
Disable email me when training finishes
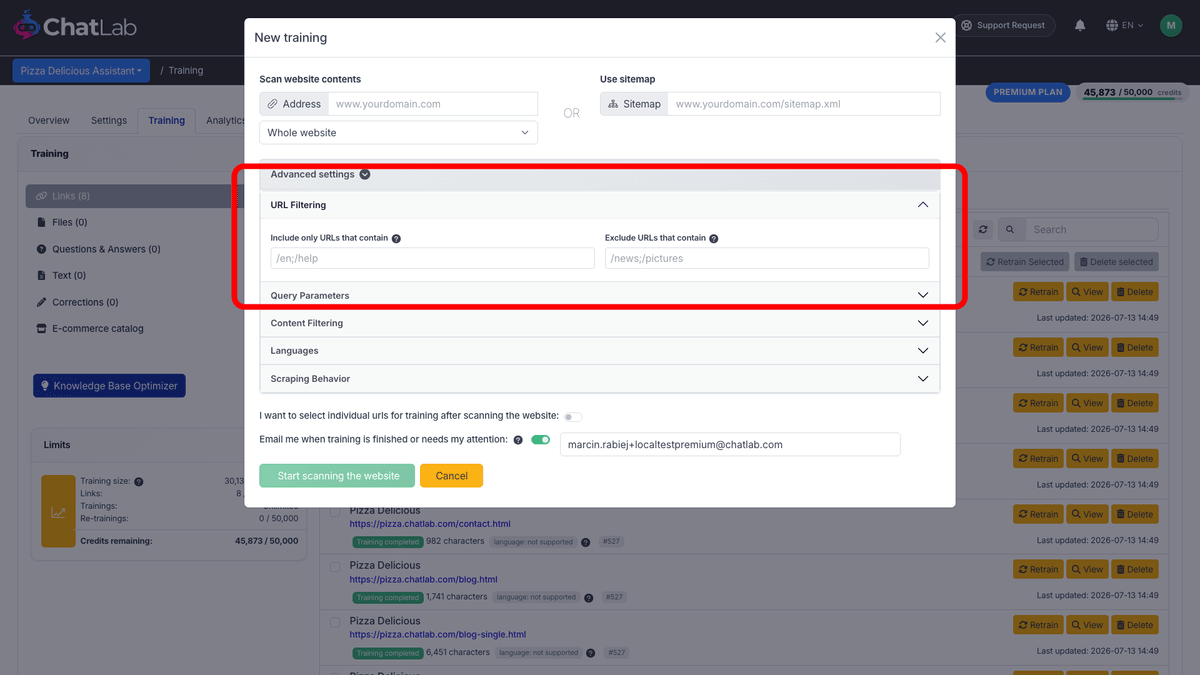[x=541, y=440]
